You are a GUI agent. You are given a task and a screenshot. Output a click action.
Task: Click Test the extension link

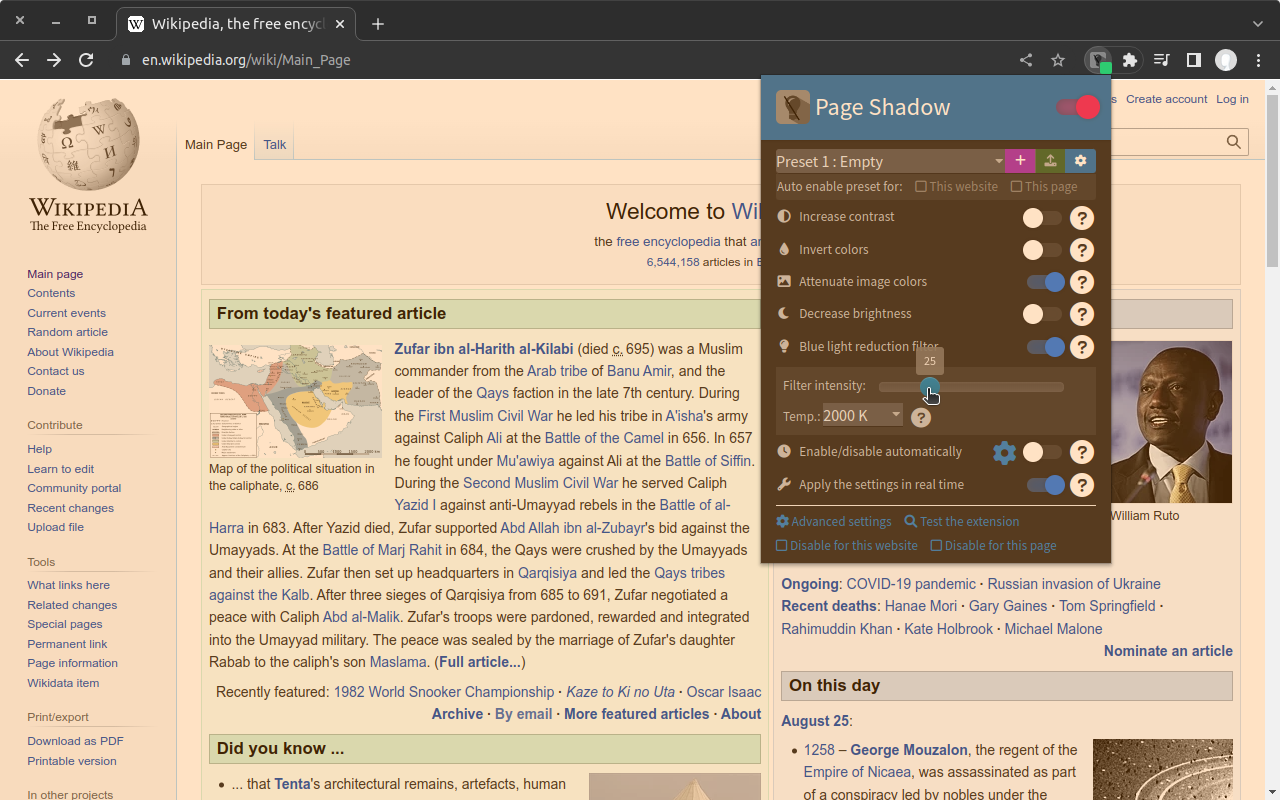pyautogui.click(x=962, y=522)
